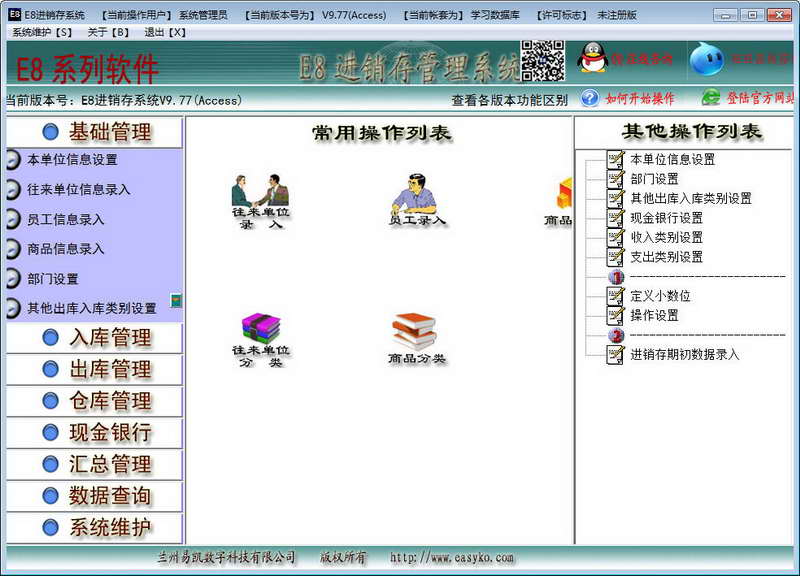This screenshot has width=800, height=576.
Task: Click notepad icon beside 现金银行设置
Action: (x=615, y=218)
